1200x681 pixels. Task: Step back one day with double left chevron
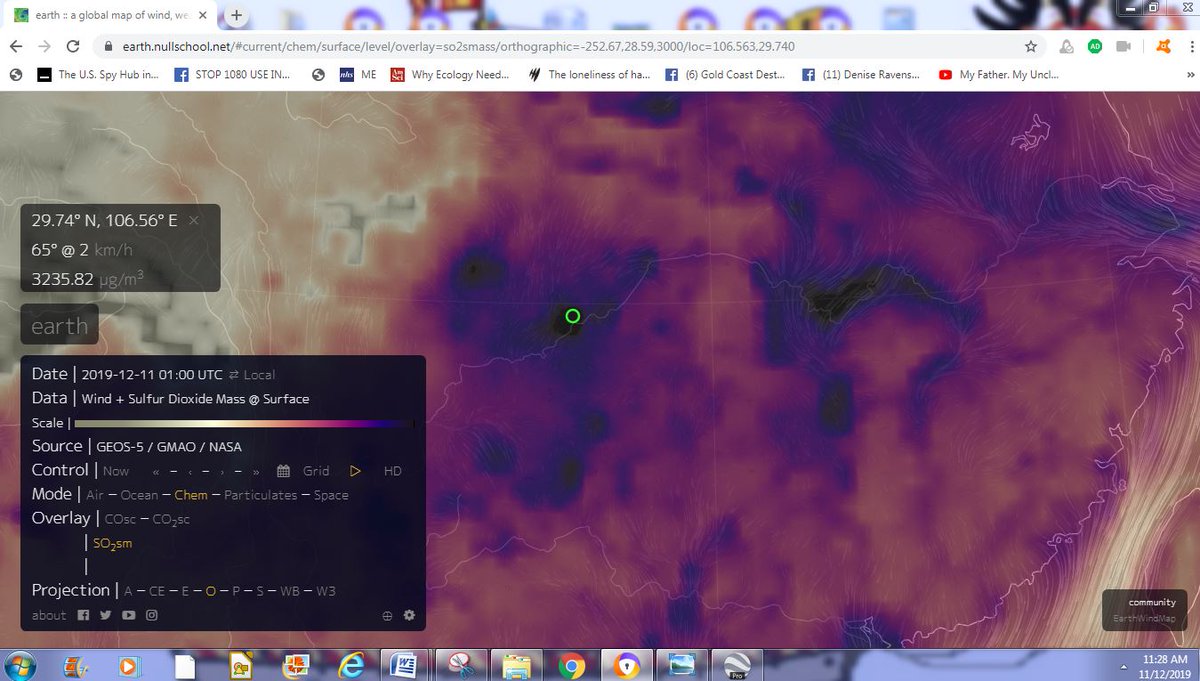click(157, 471)
